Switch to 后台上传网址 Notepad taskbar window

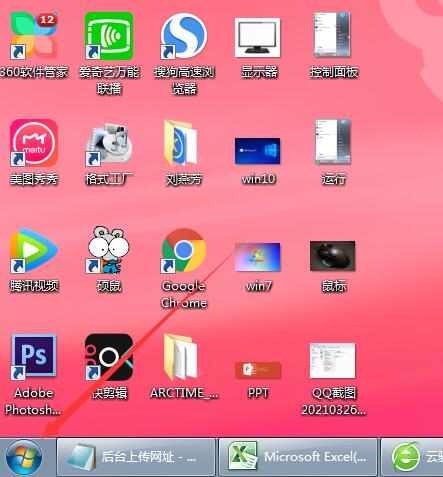tap(136, 457)
